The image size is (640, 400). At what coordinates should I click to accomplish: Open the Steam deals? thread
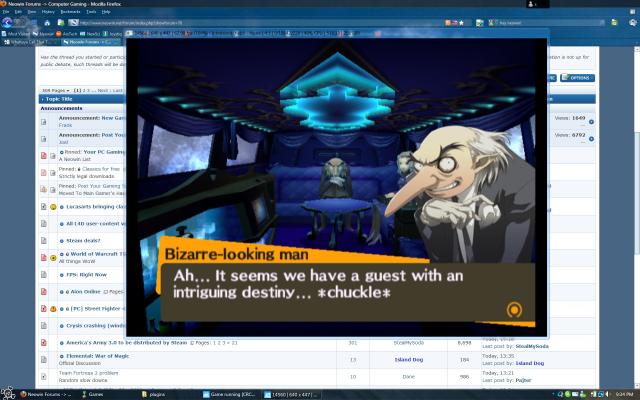tap(83, 241)
